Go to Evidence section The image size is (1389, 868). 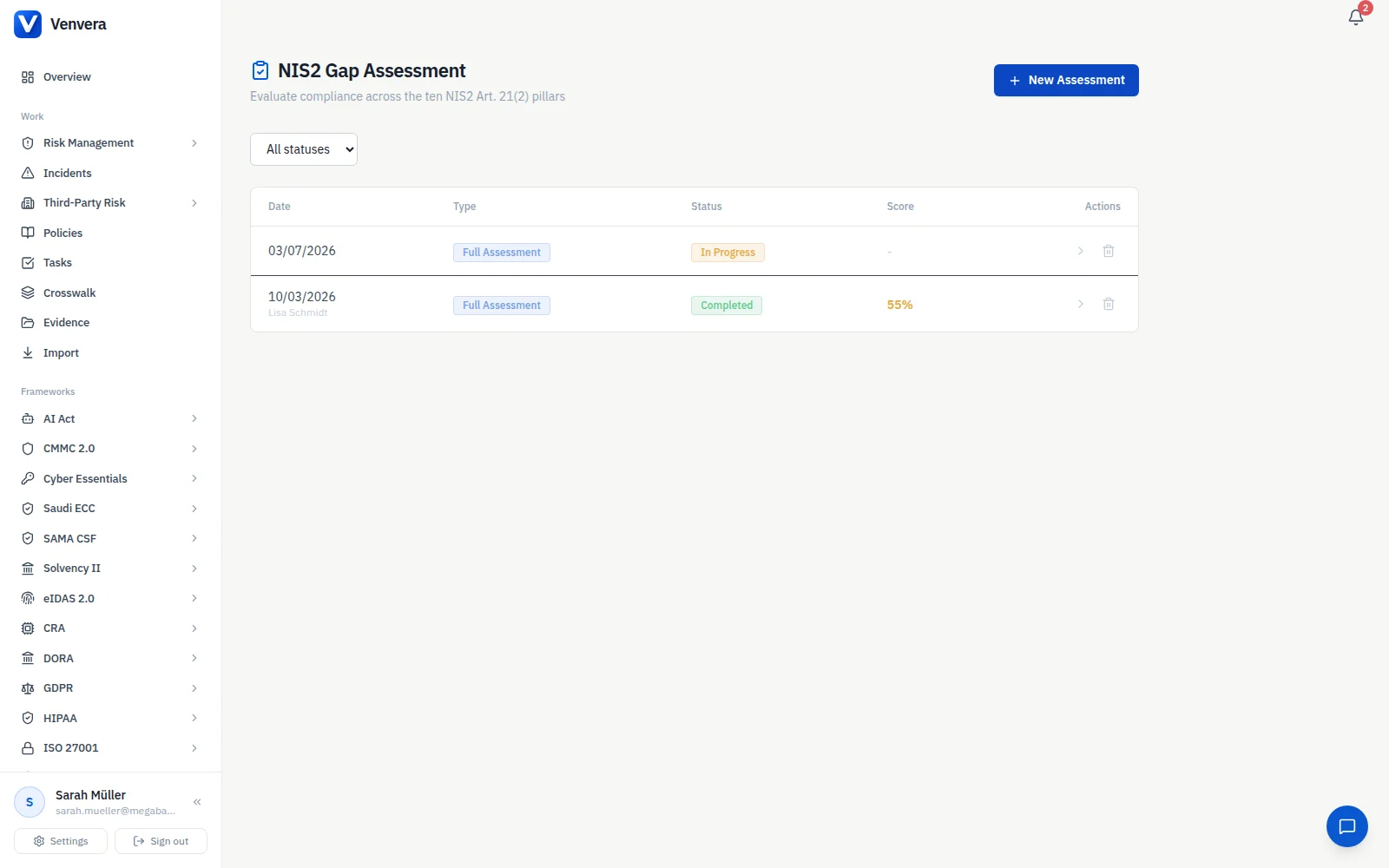click(x=110, y=323)
